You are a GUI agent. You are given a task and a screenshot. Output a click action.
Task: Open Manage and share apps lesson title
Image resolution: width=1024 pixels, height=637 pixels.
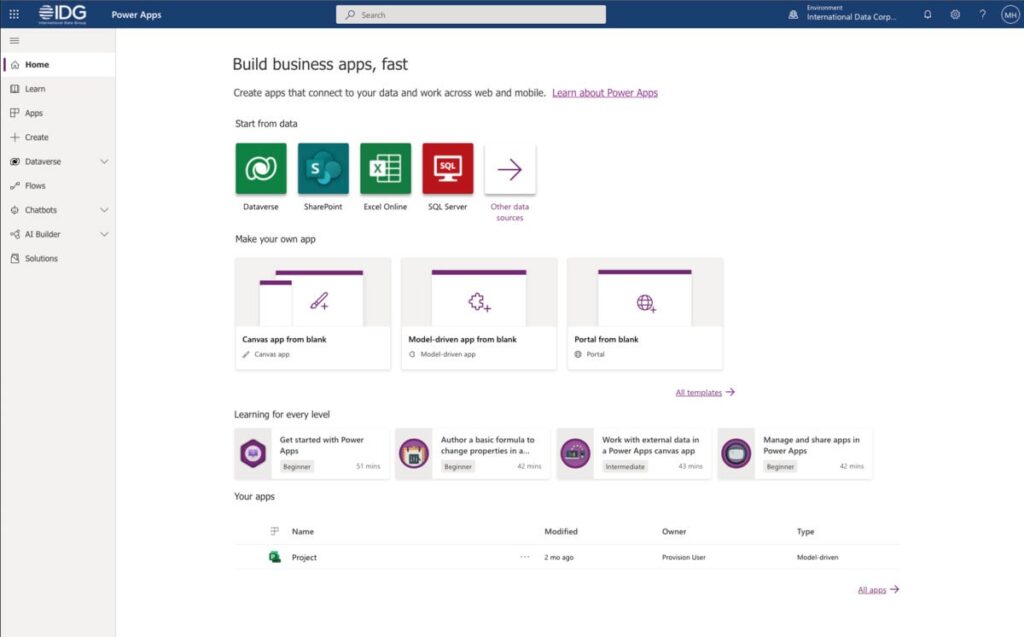tap(812, 445)
